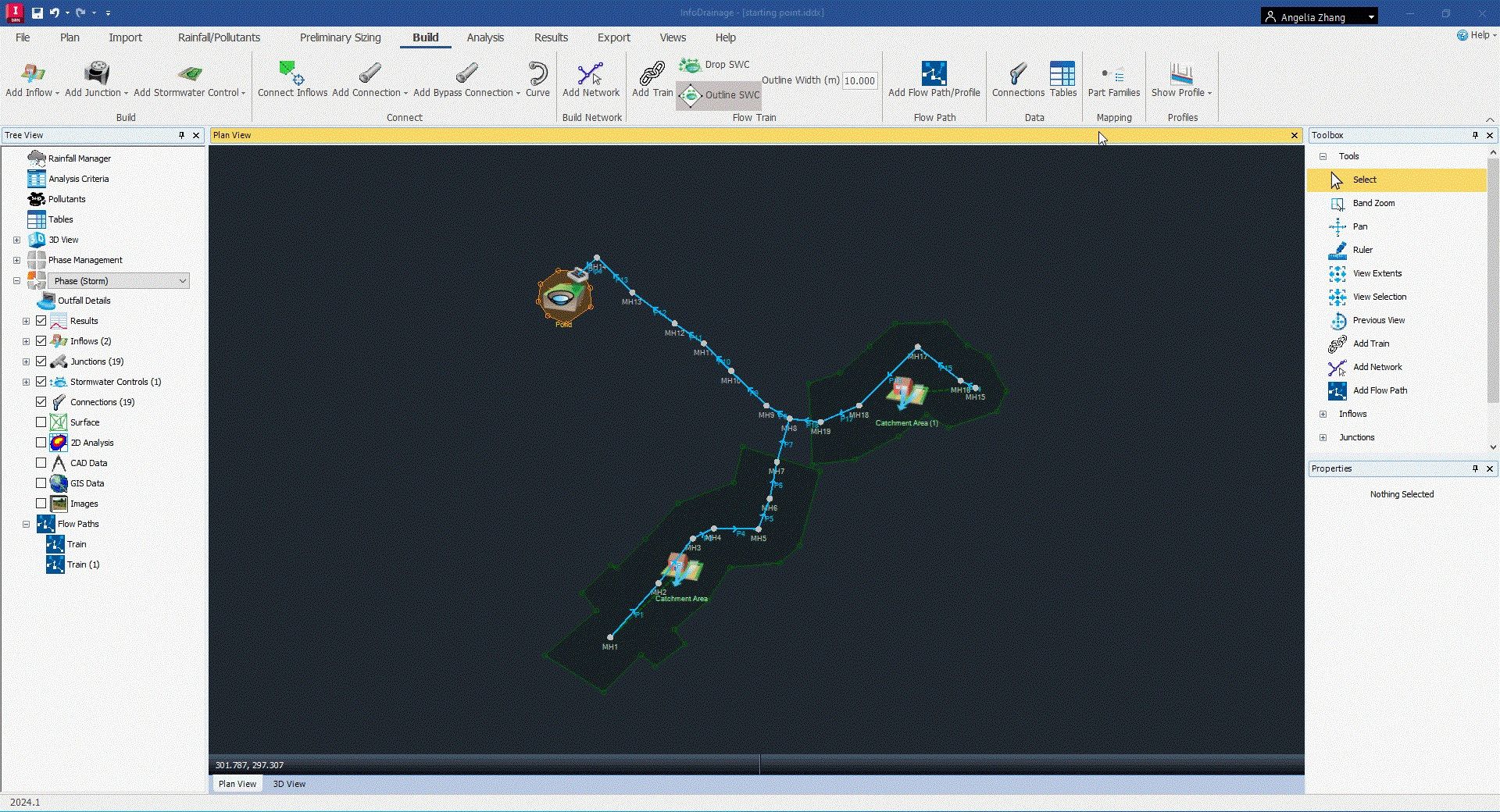The width and height of the screenshot is (1500, 812).
Task: Choose the Ruler tool in Toolbox
Action: 1362,250
